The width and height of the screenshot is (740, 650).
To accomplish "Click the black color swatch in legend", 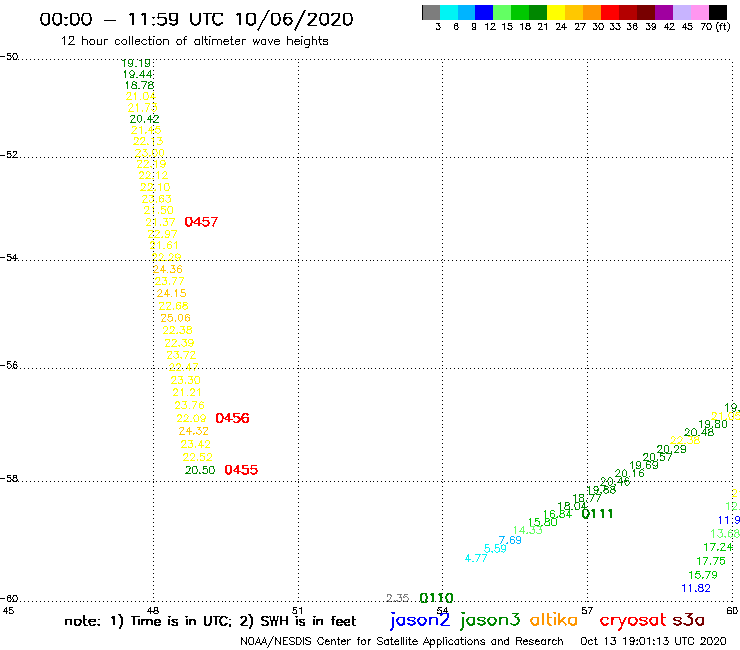I will click(718, 12).
